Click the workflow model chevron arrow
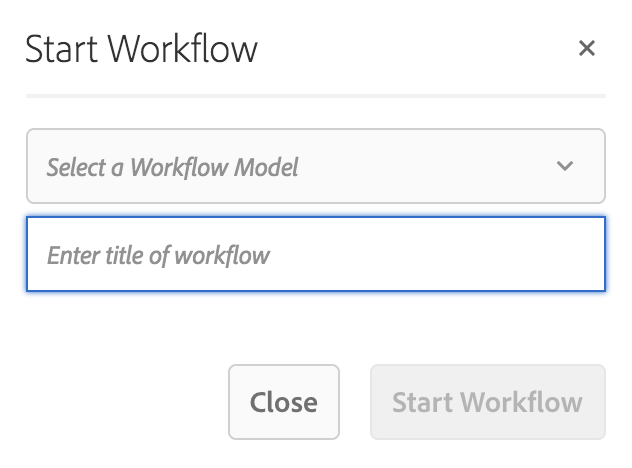Screen dimensions: 632x468 [565, 166]
